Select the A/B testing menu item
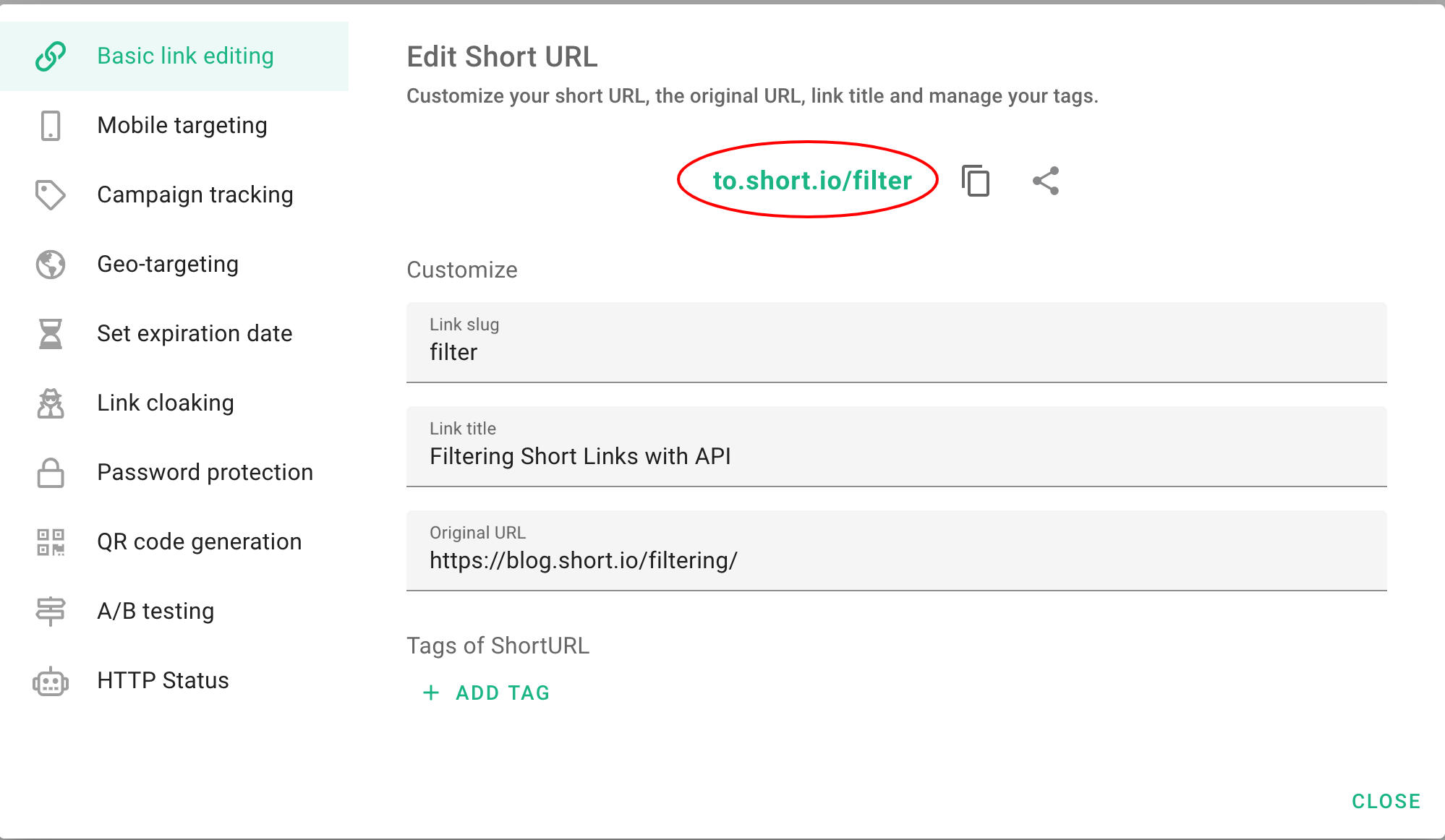The height and width of the screenshot is (840, 1445). 155,612
